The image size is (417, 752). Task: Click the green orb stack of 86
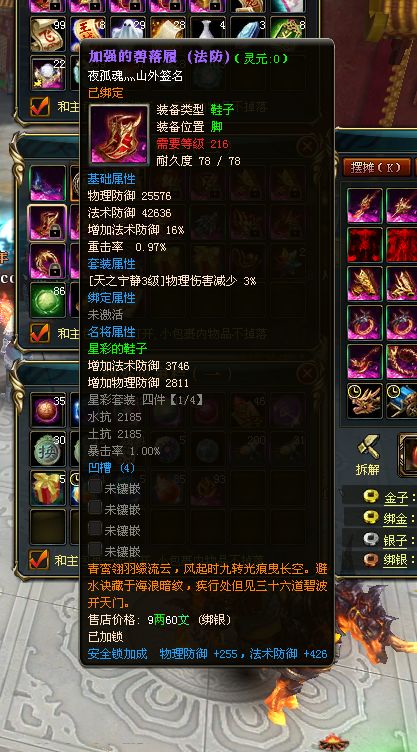click(47, 300)
